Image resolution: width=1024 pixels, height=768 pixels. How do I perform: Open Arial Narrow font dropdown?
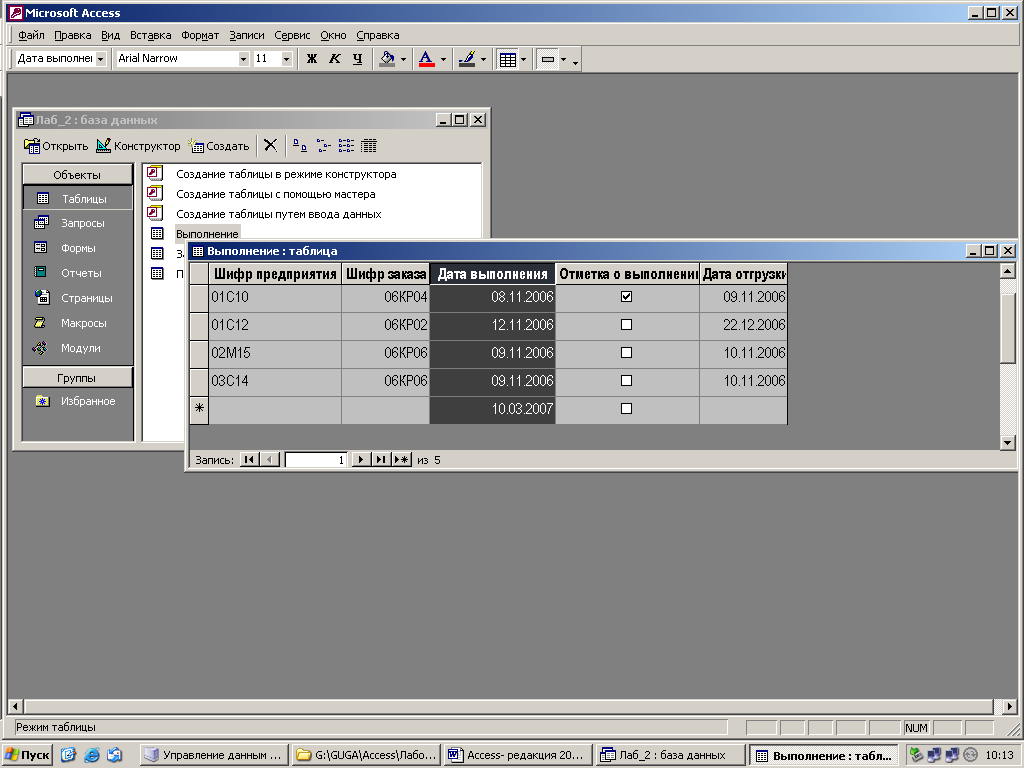pos(244,59)
